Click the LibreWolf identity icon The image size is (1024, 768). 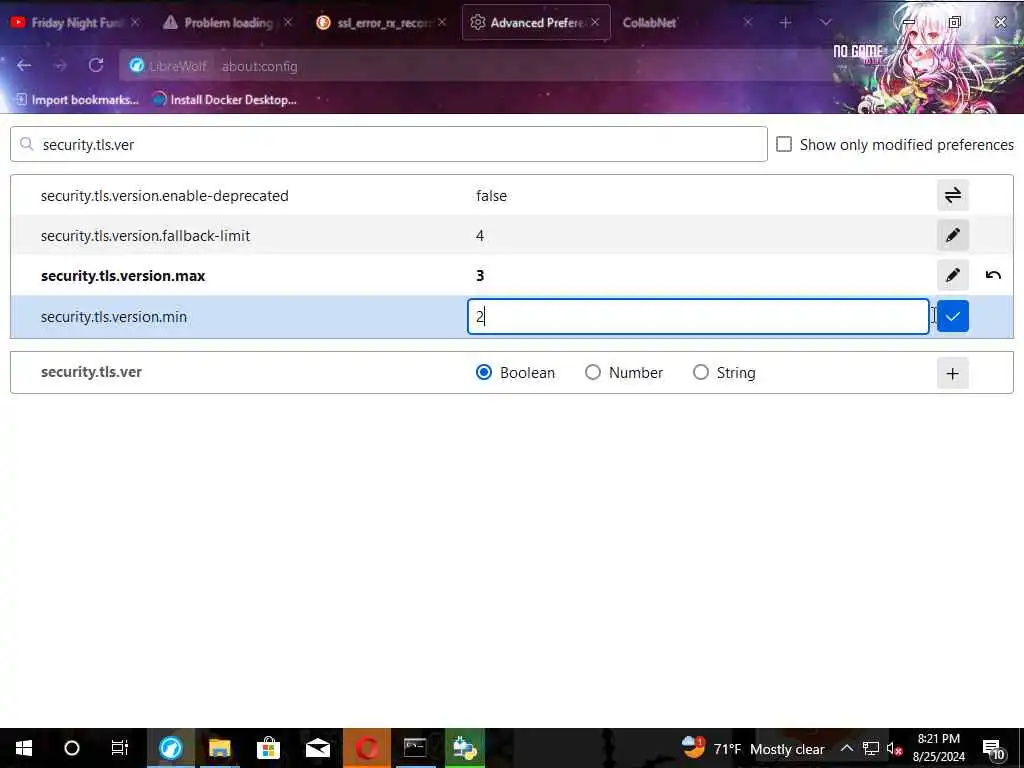click(136, 65)
